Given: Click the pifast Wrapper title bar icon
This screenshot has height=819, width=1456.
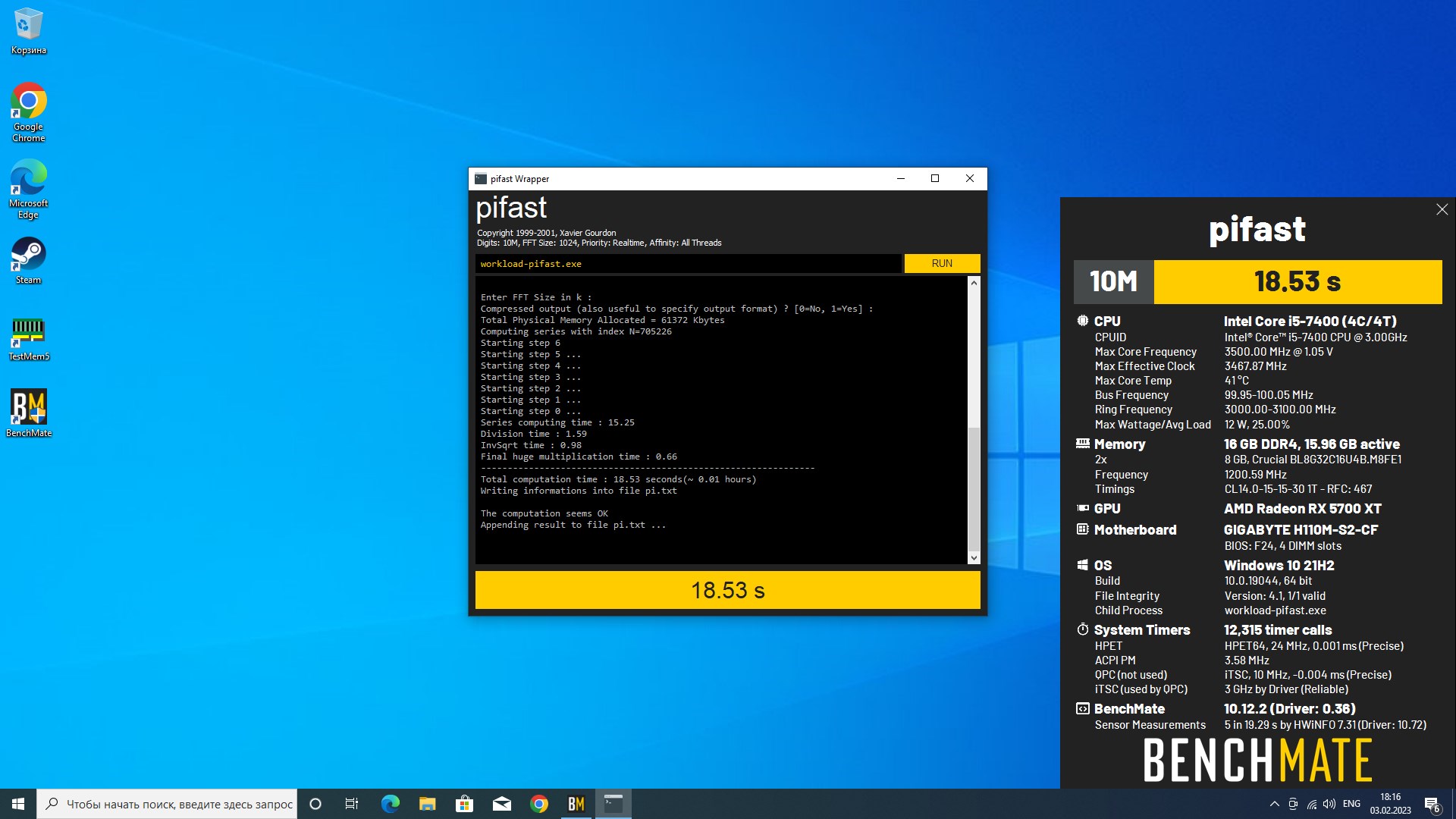Looking at the screenshot, I should 480,179.
